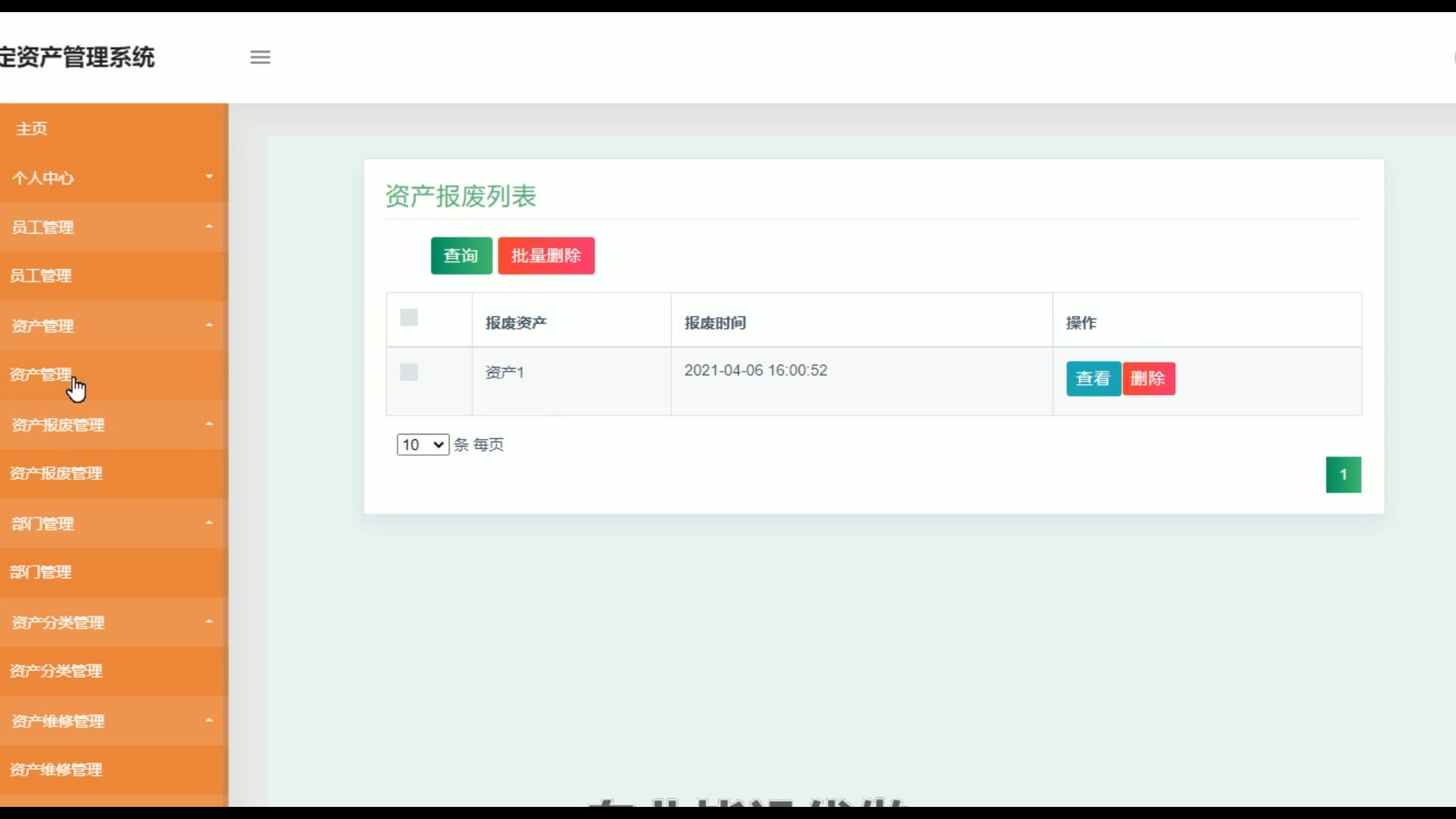Open the 10 per-page dropdown
This screenshot has height=819, width=1456.
[422, 444]
